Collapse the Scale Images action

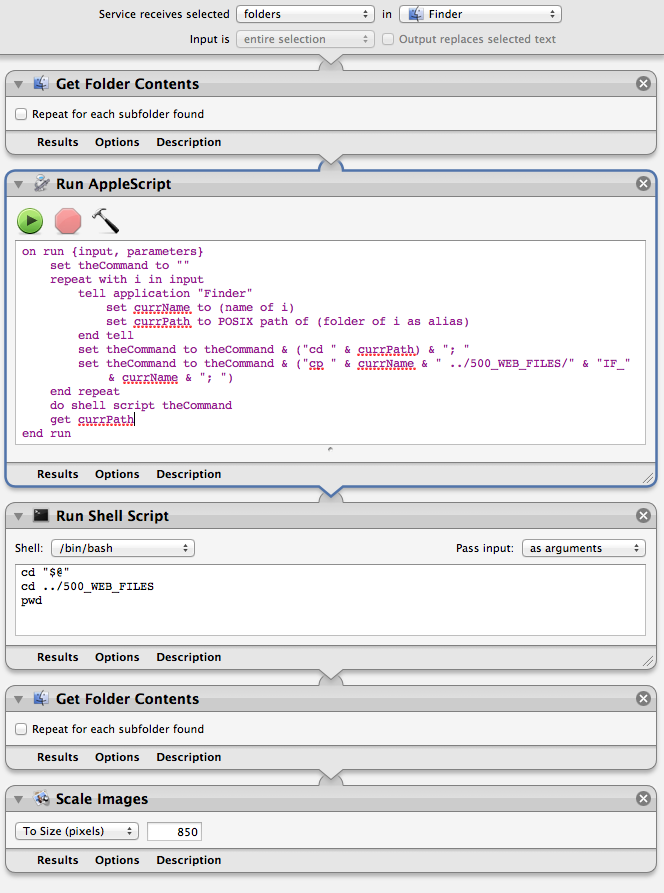tap(18, 799)
